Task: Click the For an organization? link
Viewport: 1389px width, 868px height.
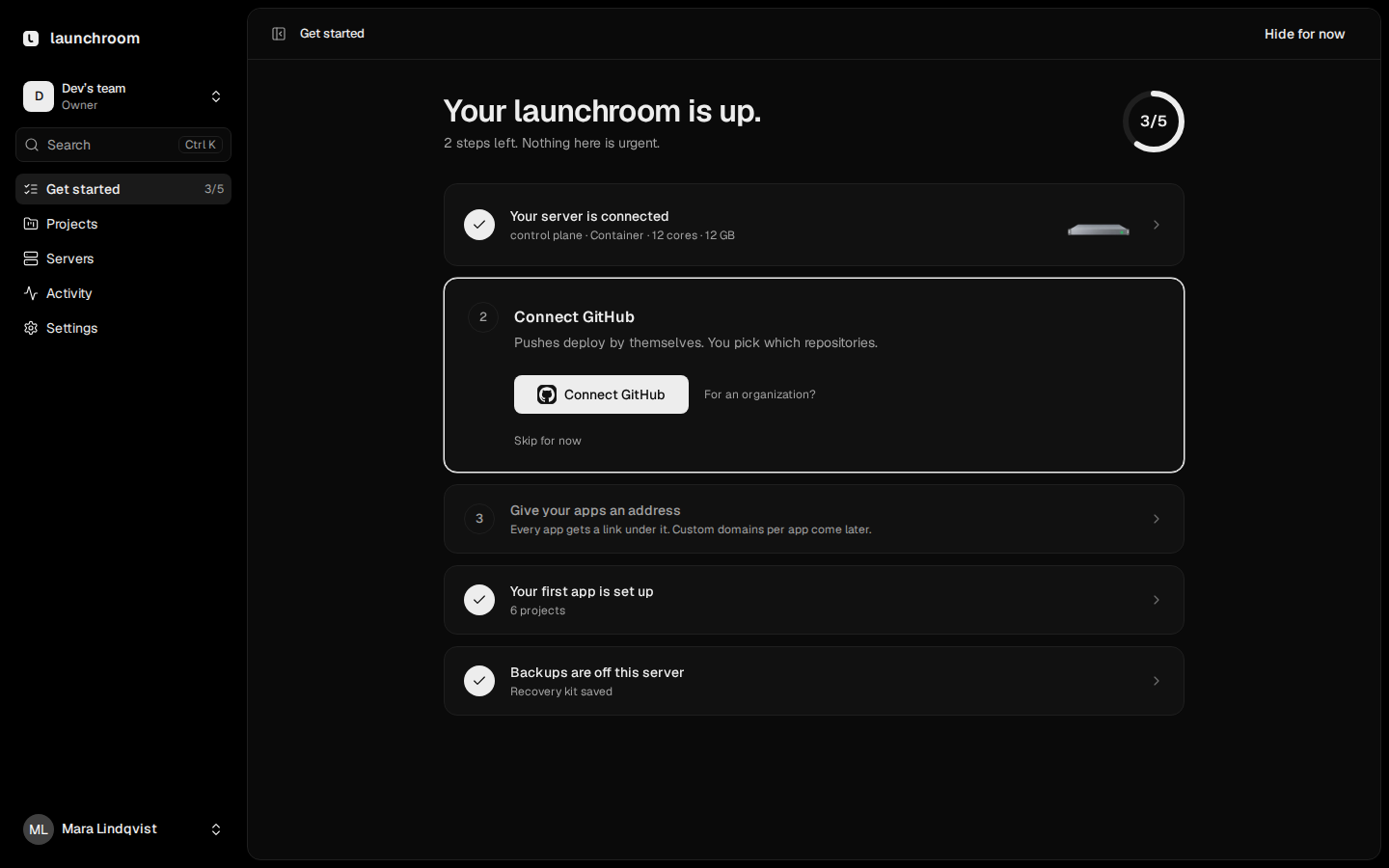Action: 760,394
